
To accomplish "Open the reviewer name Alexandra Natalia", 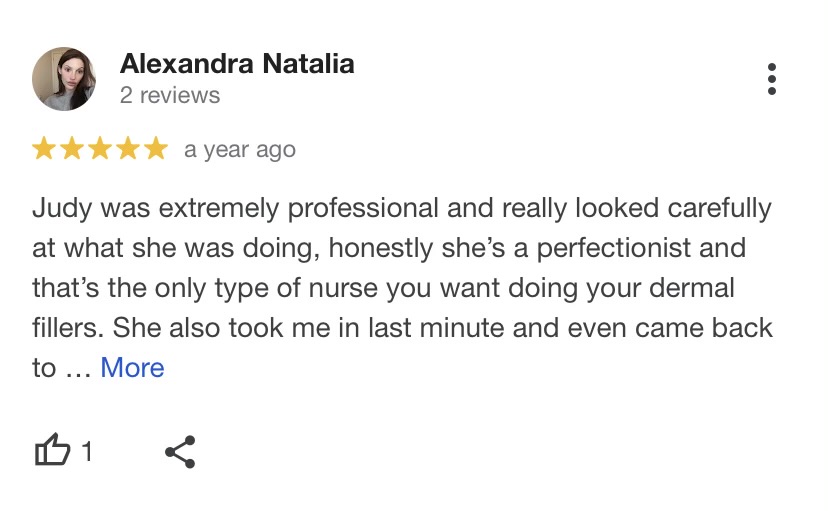I will (237, 64).
